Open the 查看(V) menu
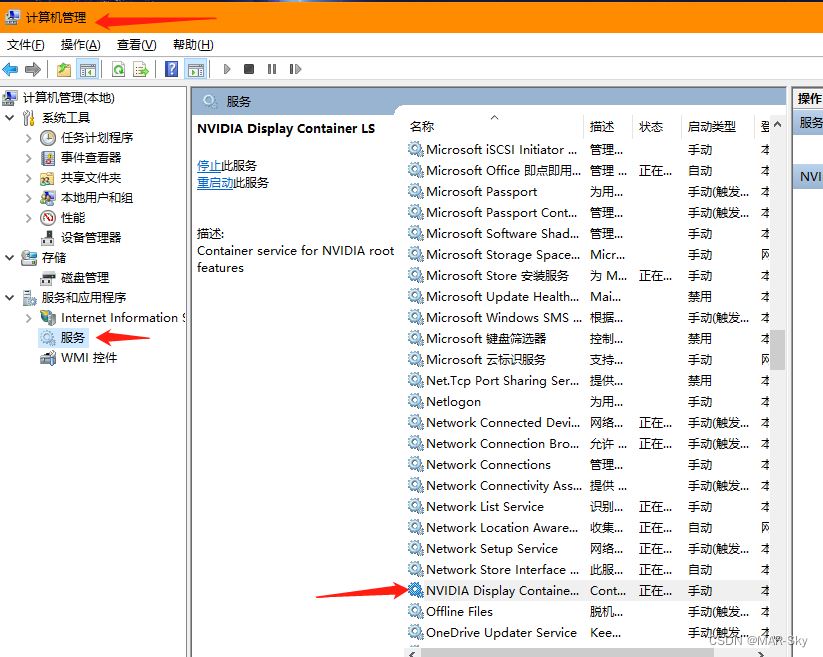Image resolution: width=823 pixels, height=657 pixels. click(136, 45)
